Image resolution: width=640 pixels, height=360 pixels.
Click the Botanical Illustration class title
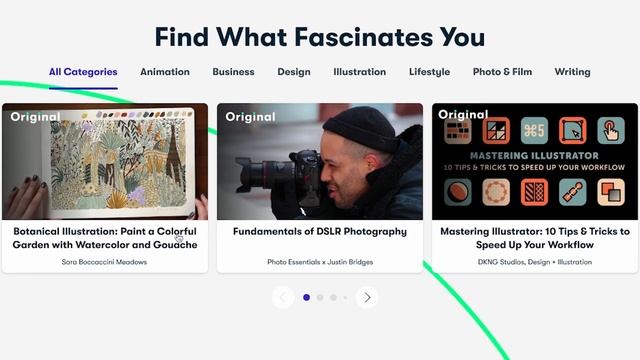[105, 238]
